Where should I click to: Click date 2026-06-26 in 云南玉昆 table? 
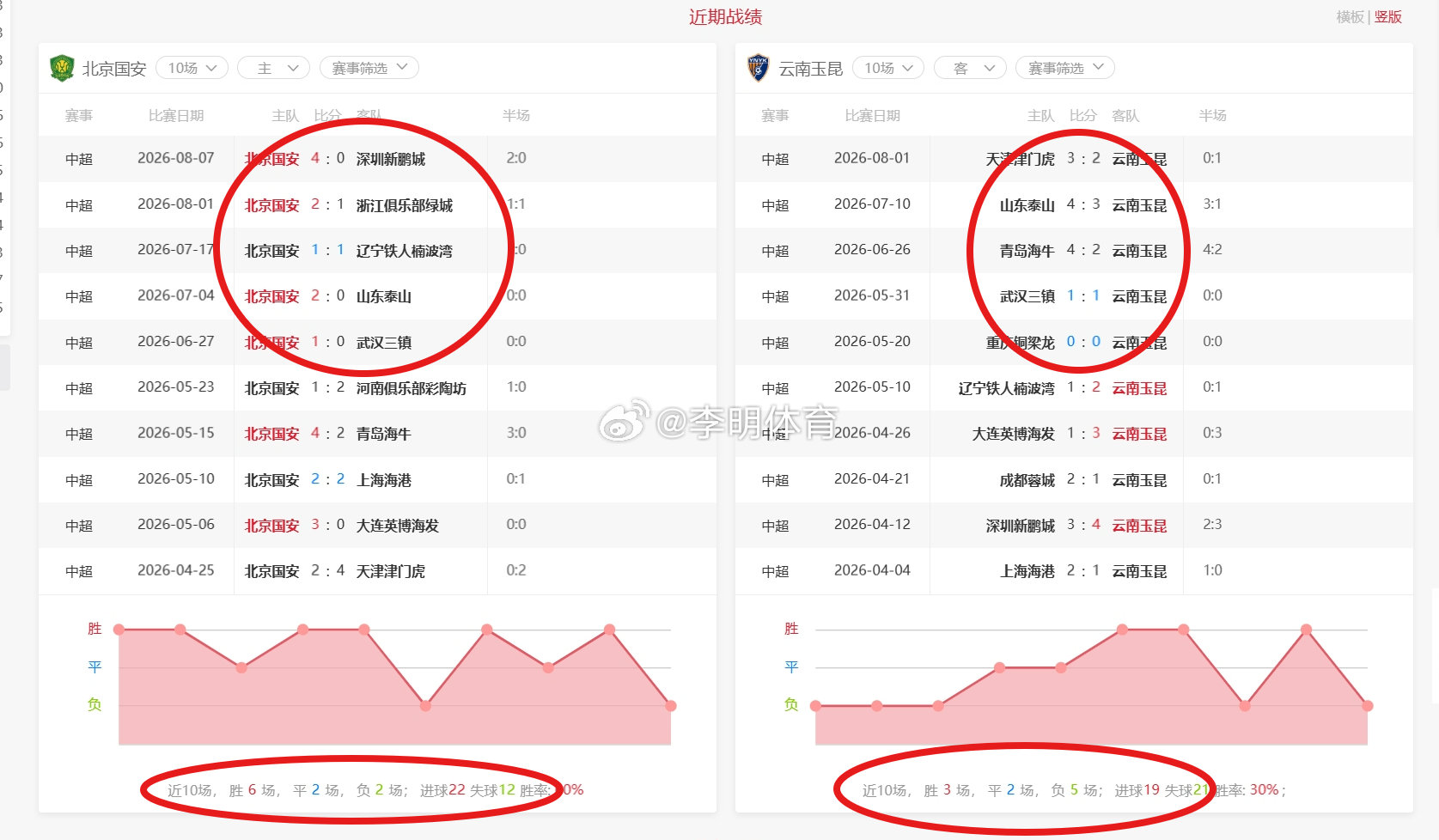872,250
